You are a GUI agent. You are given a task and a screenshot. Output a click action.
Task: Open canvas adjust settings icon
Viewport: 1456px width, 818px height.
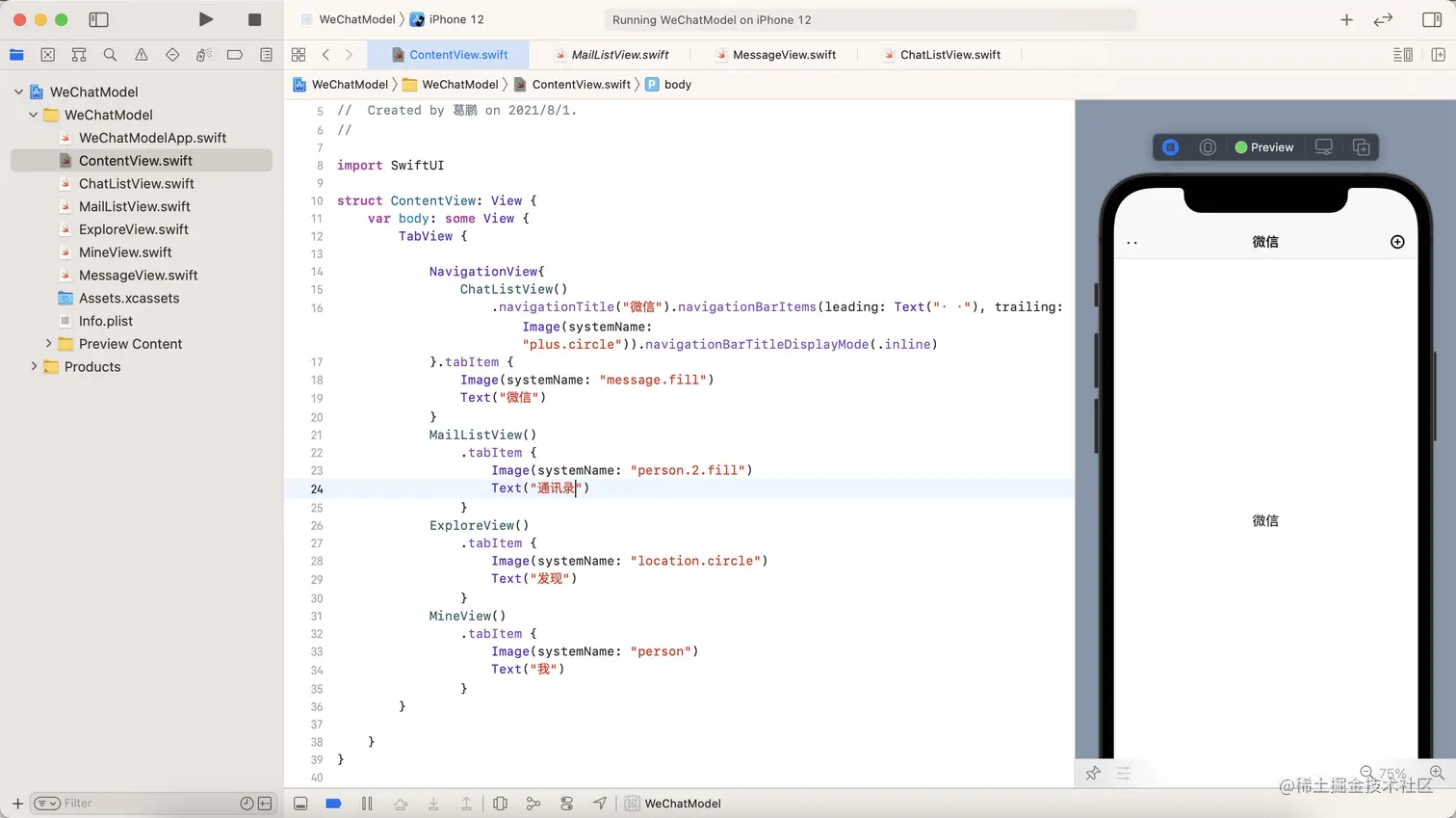click(x=1124, y=774)
